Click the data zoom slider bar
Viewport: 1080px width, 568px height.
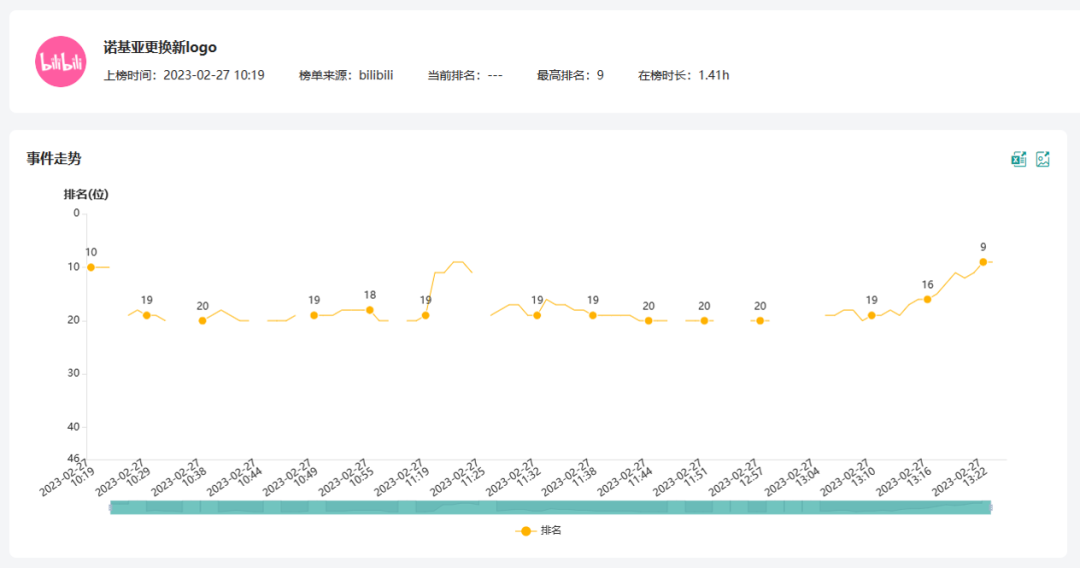coord(550,507)
